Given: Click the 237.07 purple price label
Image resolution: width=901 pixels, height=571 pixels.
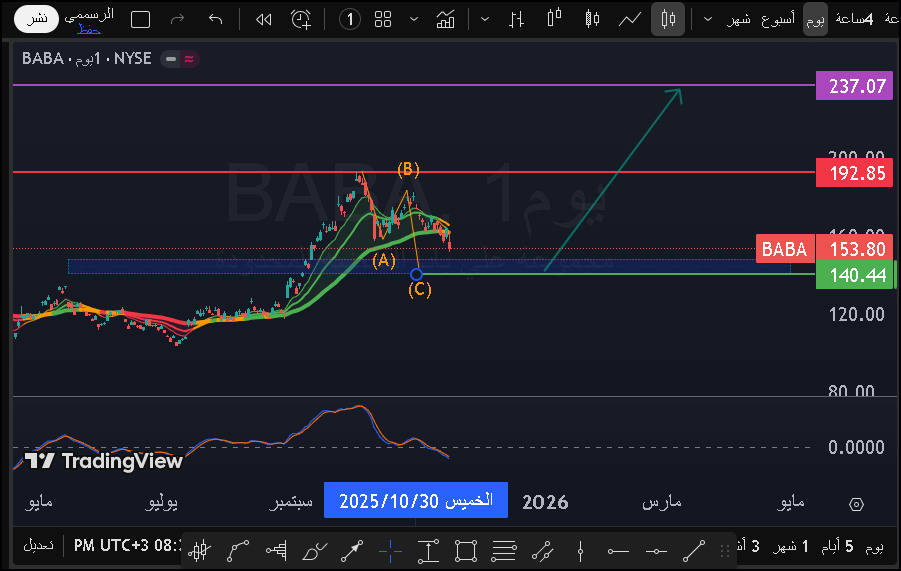Looking at the screenshot, I should tap(854, 86).
